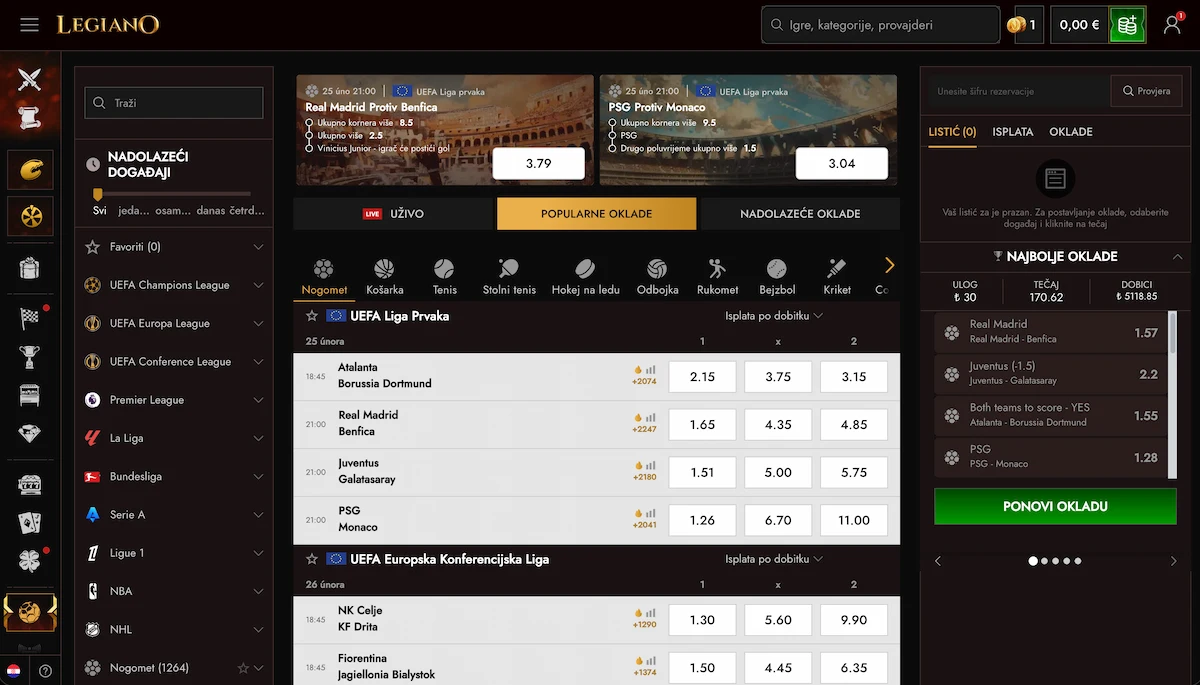This screenshot has width=1200, height=685.
Task: Open Isplata po dobitku dropdown for Liga Prvaka
Action: [773, 316]
